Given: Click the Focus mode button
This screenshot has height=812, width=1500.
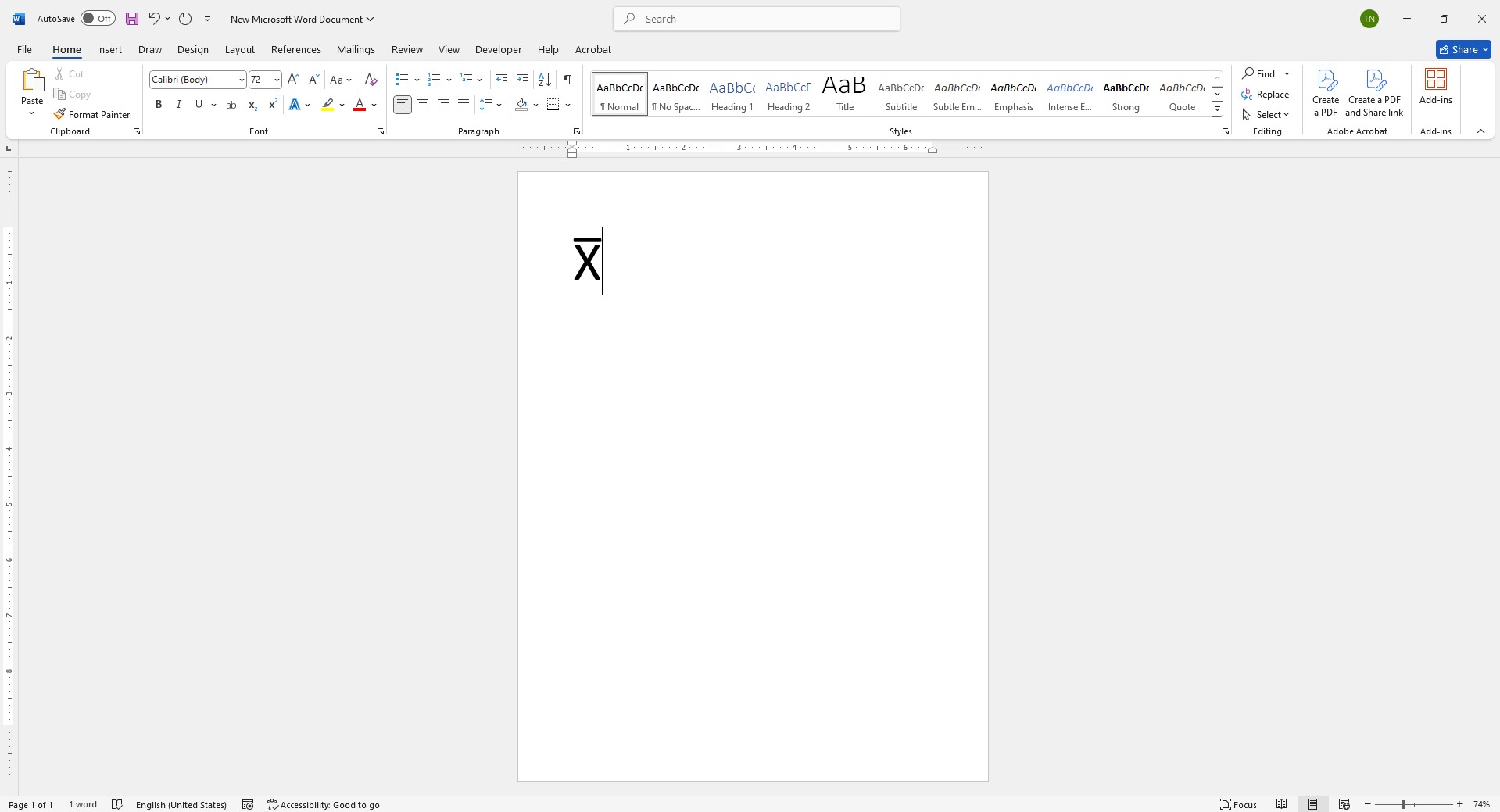Looking at the screenshot, I should click(x=1239, y=804).
